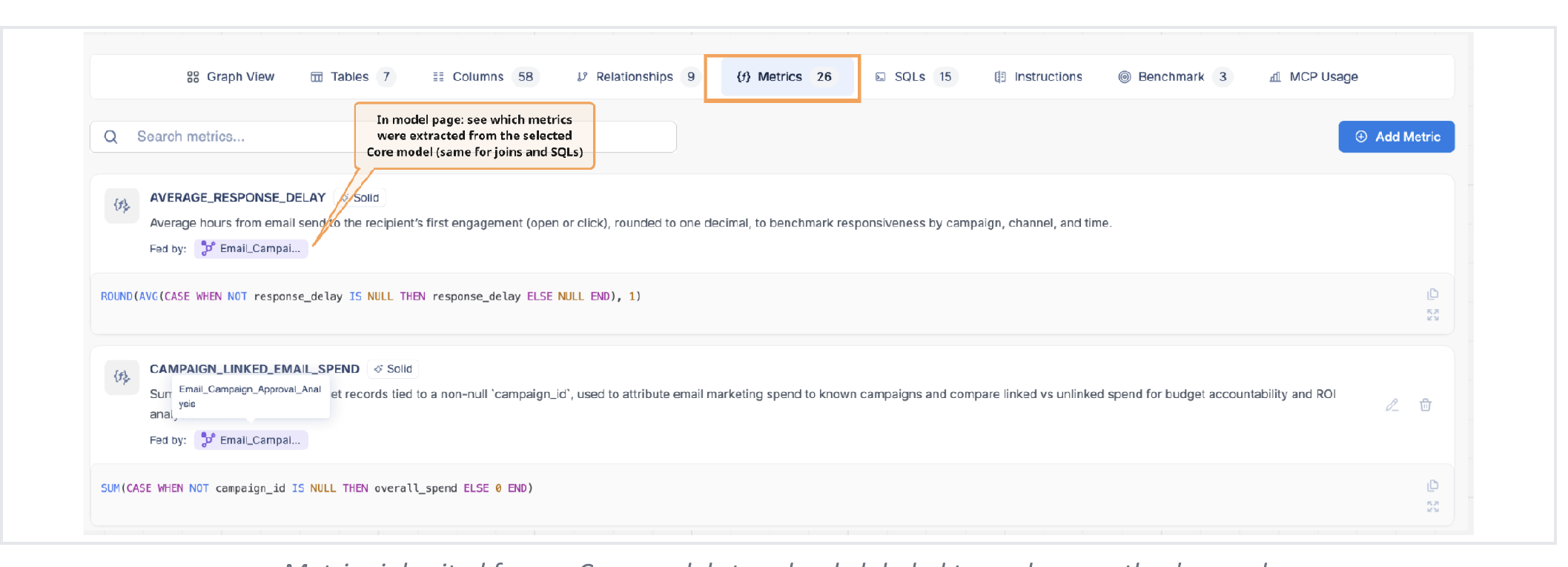Viewport: 1568px width, 567px height.
Task: Click the 'Average hours from email send' description
Action: point(630,223)
